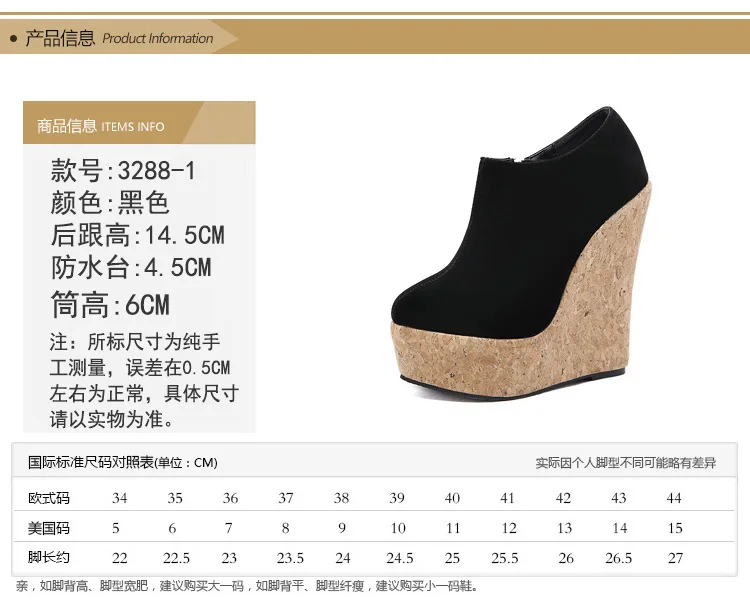Select EU size 44 in size chart
Screen dimensions: 750x604
tap(674, 498)
